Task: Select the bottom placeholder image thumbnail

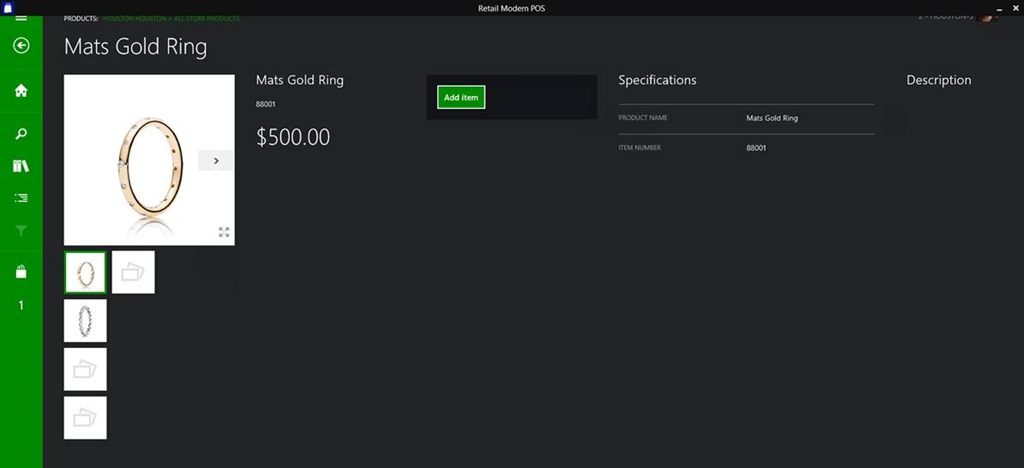Action: [85, 418]
